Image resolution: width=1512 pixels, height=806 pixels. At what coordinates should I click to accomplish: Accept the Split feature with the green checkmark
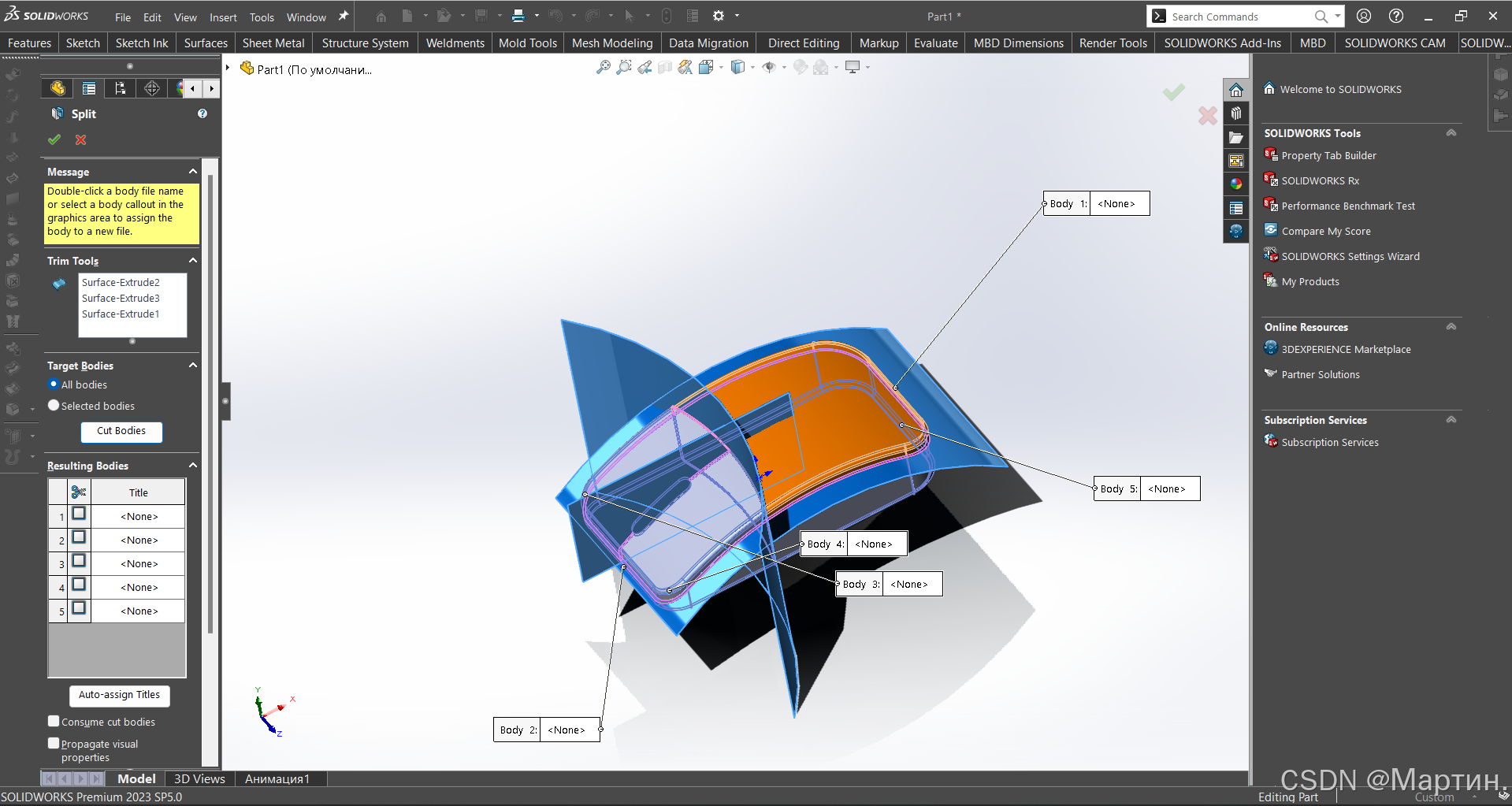point(54,139)
